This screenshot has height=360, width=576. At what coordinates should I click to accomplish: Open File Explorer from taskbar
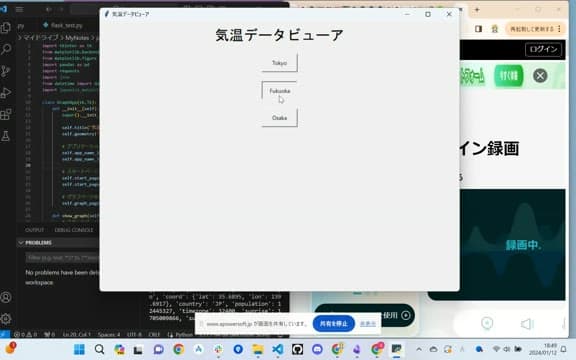(258, 349)
